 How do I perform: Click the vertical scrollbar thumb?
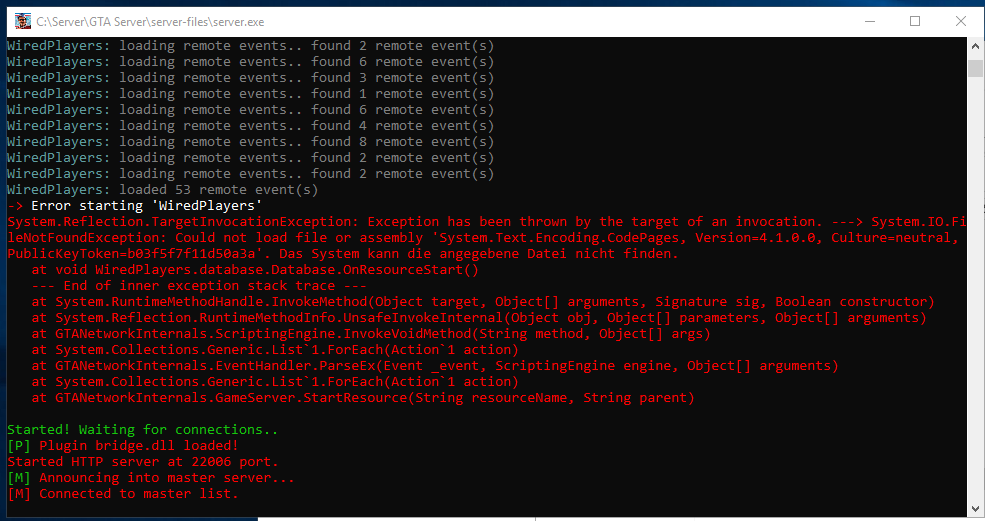975,67
